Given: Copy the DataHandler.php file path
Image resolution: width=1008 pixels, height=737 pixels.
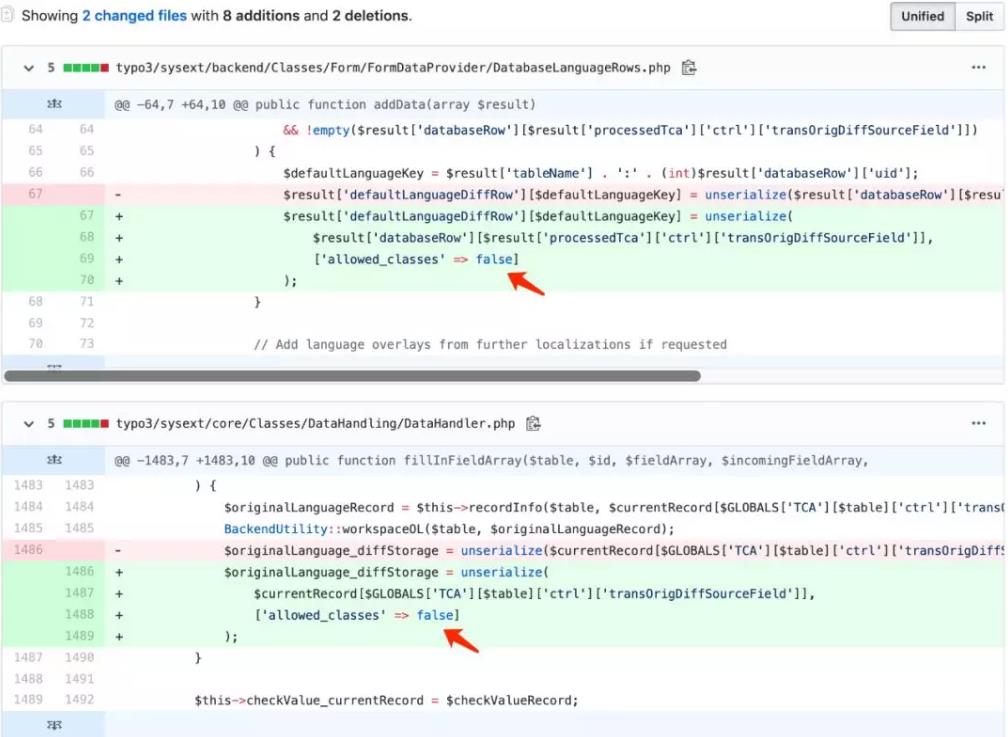Looking at the screenshot, I should point(534,422).
